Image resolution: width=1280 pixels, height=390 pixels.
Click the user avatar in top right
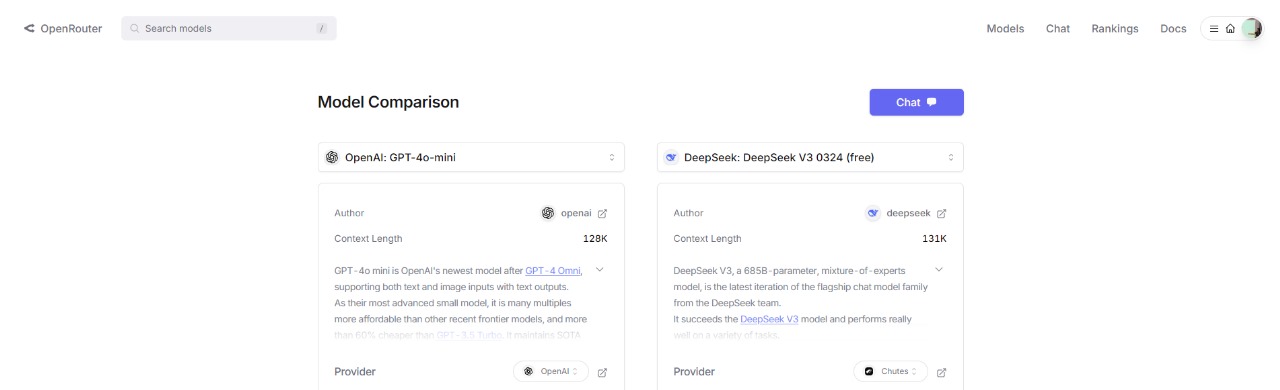tap(1251, 29)
